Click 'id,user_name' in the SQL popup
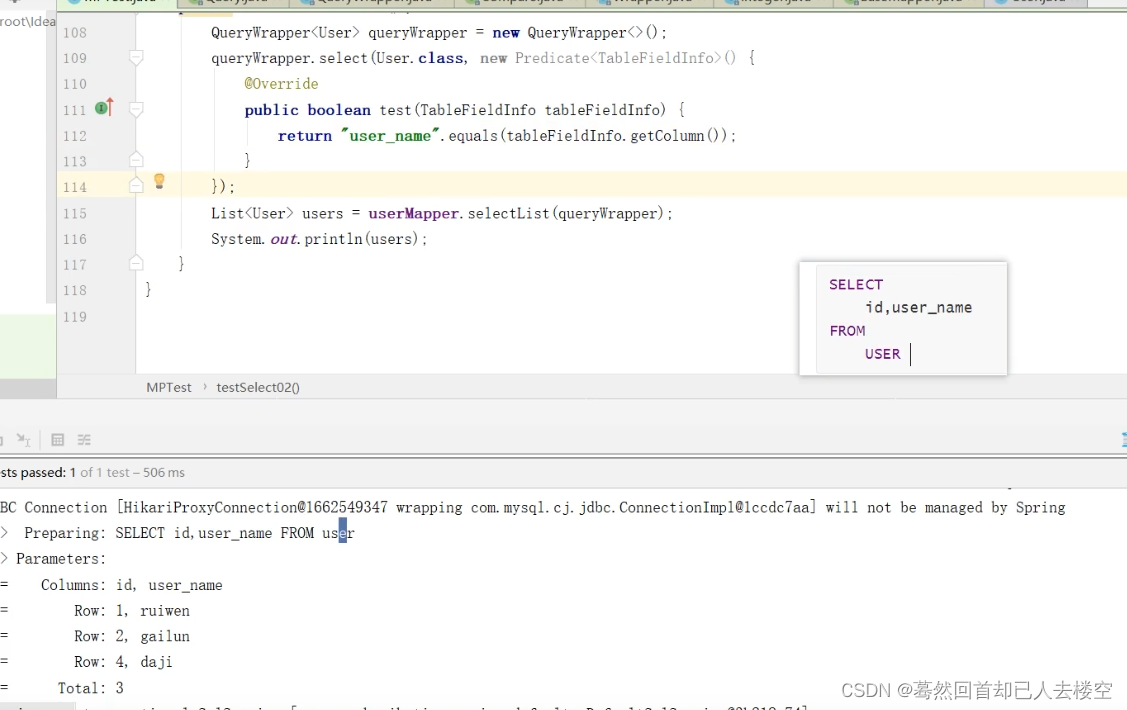This screenshot has width=1127, height=710. tap(919, 308)
